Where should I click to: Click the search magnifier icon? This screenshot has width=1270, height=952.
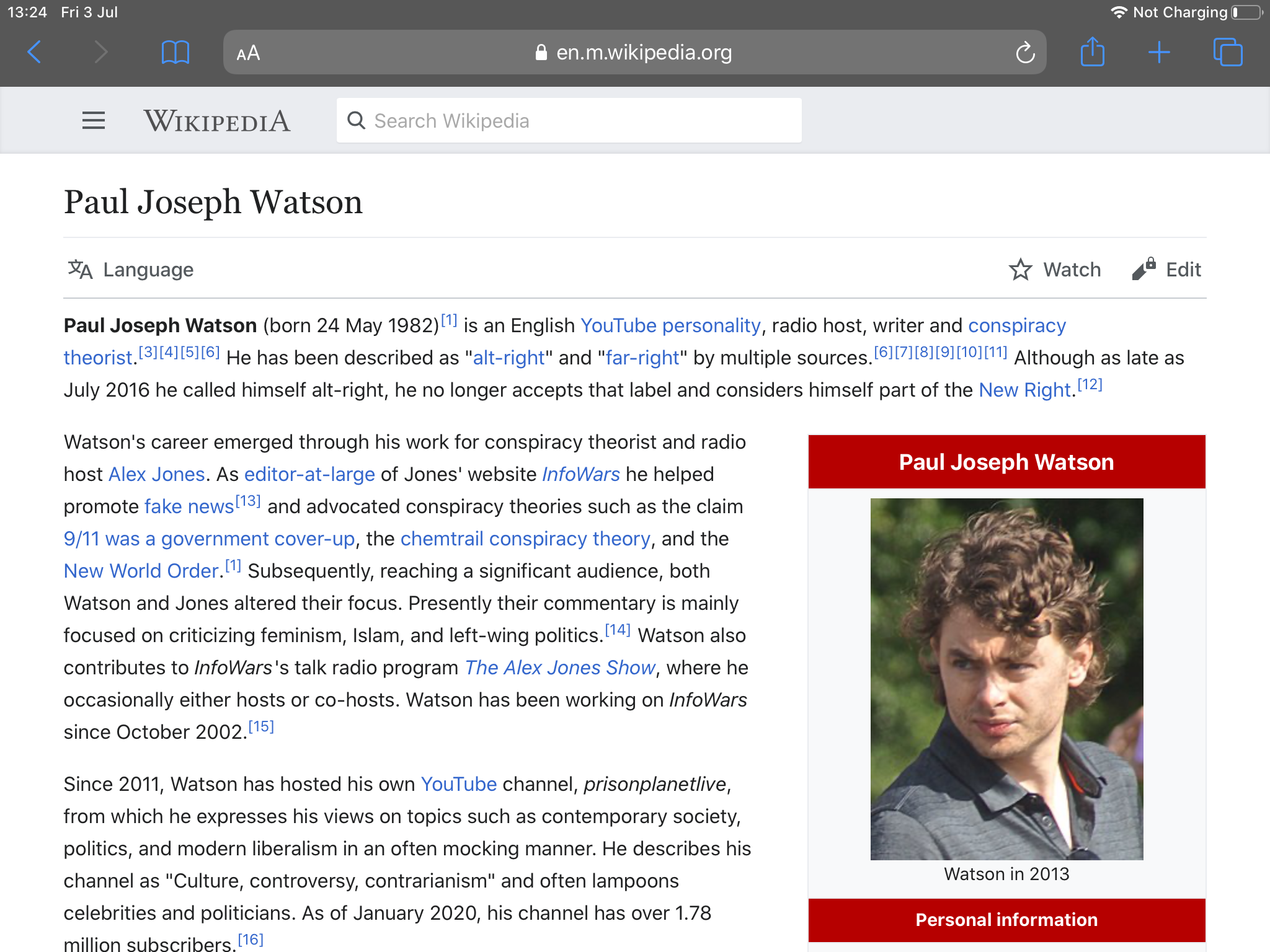click(357, 120)
